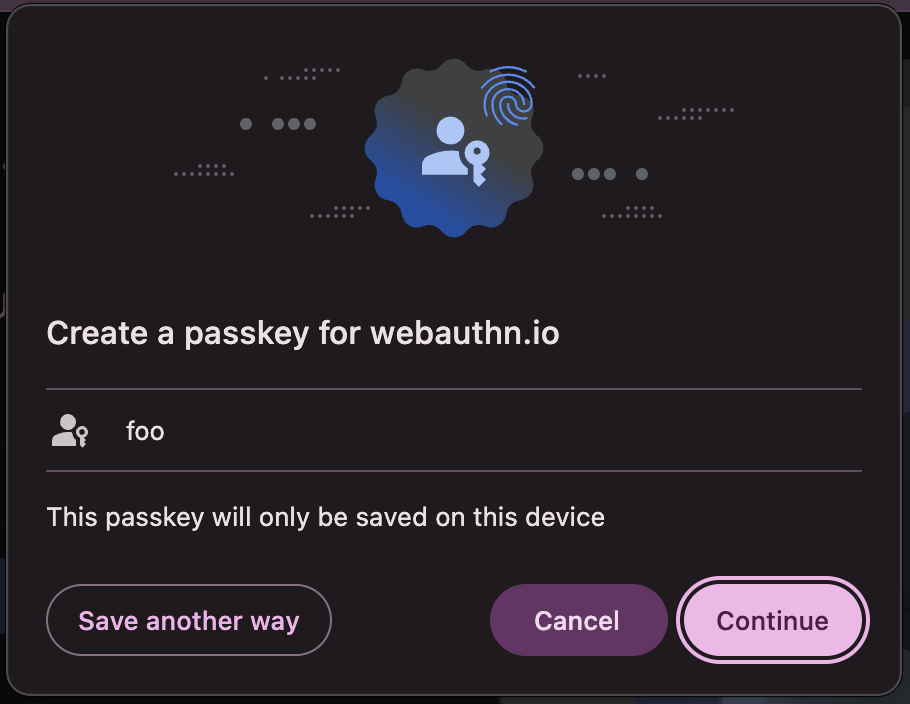The image size is (910, 704).
Task: Click the webauthn.io domain in the heading
Action: (465, 333)
